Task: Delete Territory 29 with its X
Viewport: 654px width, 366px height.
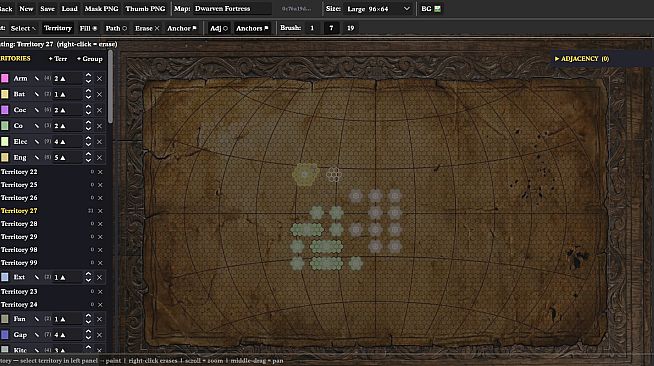Action: point(100,237)
